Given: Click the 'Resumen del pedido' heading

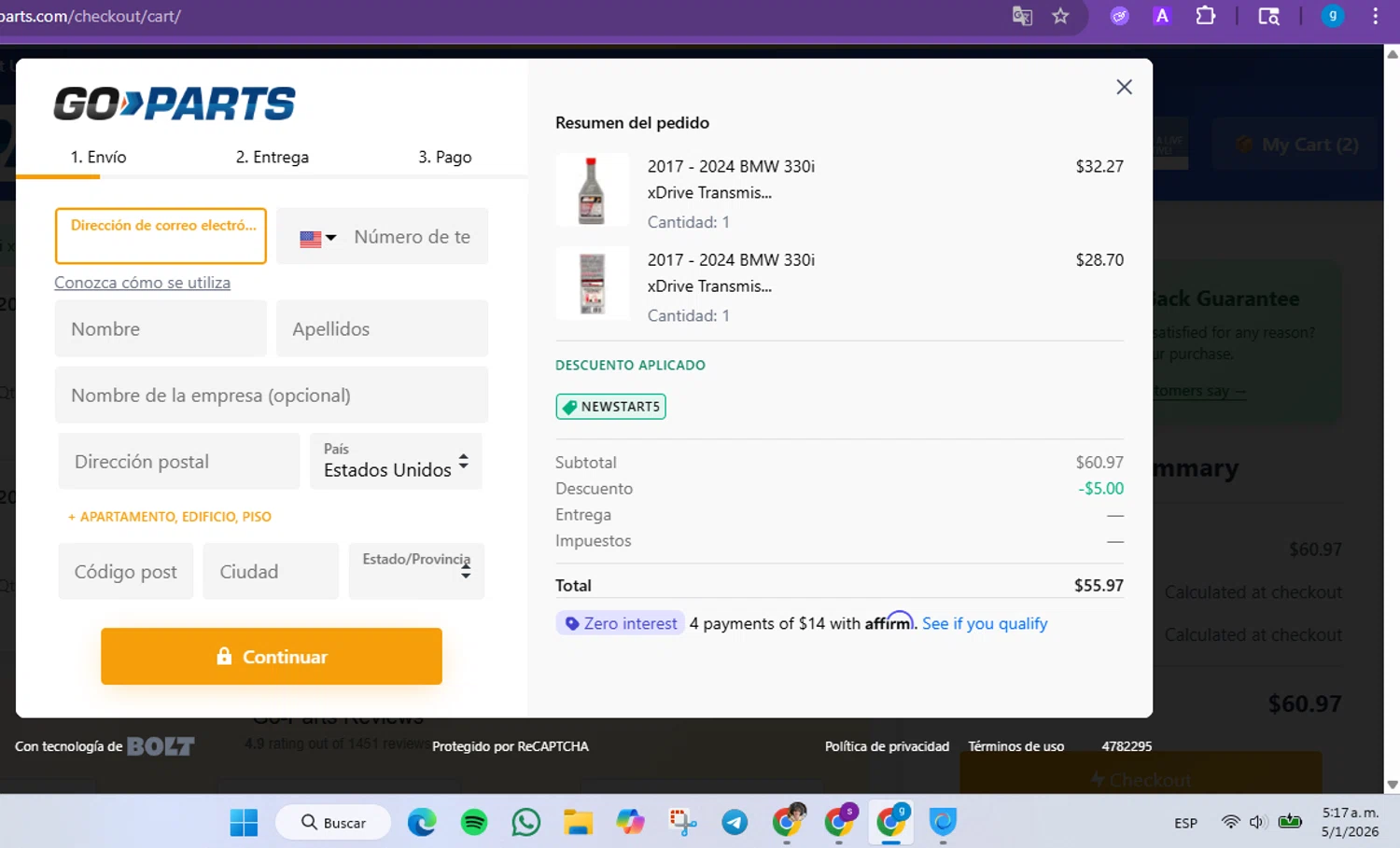Looking at the screenshot, I should 632,122.
